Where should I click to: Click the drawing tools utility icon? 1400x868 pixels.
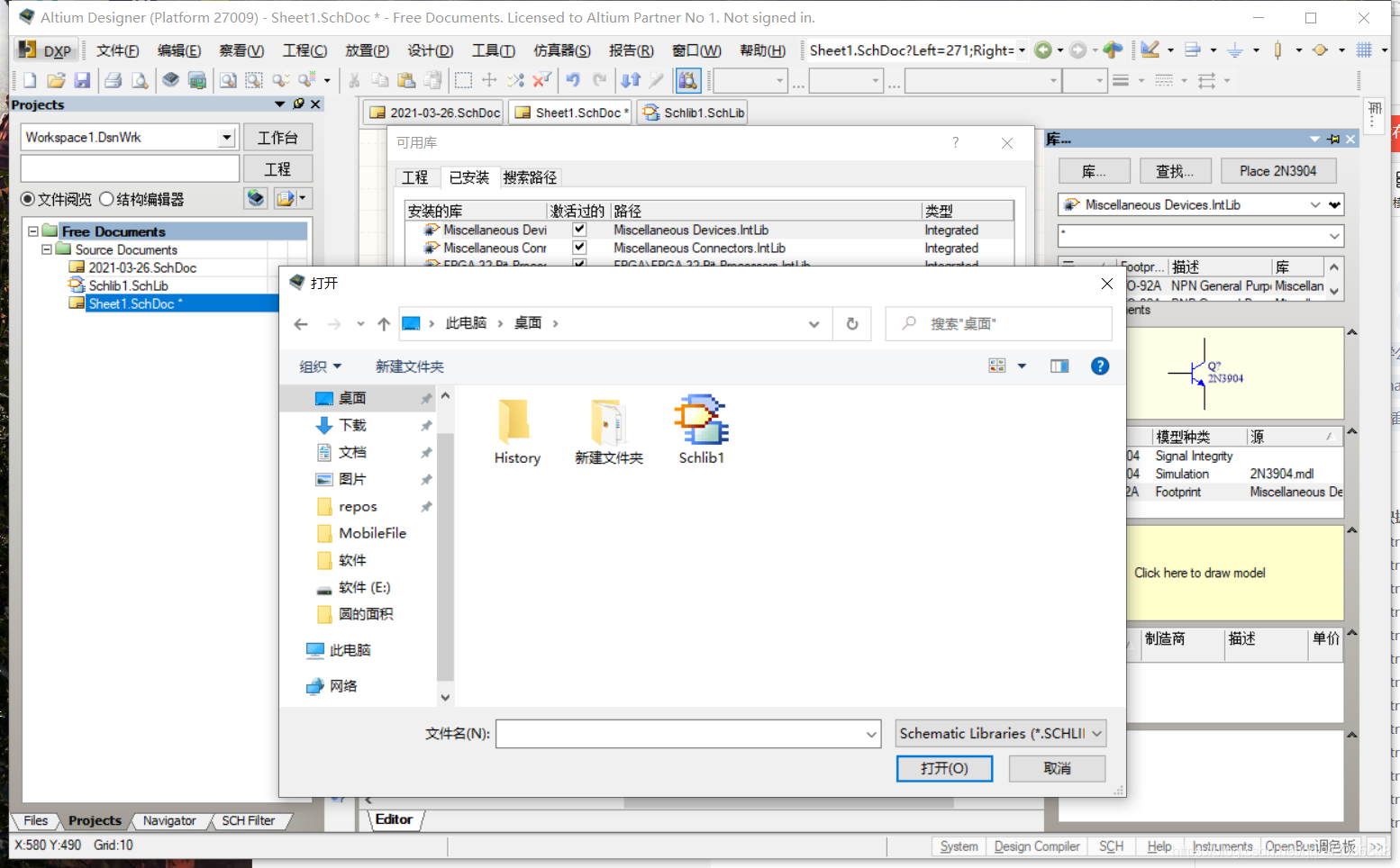(1150, 50)
